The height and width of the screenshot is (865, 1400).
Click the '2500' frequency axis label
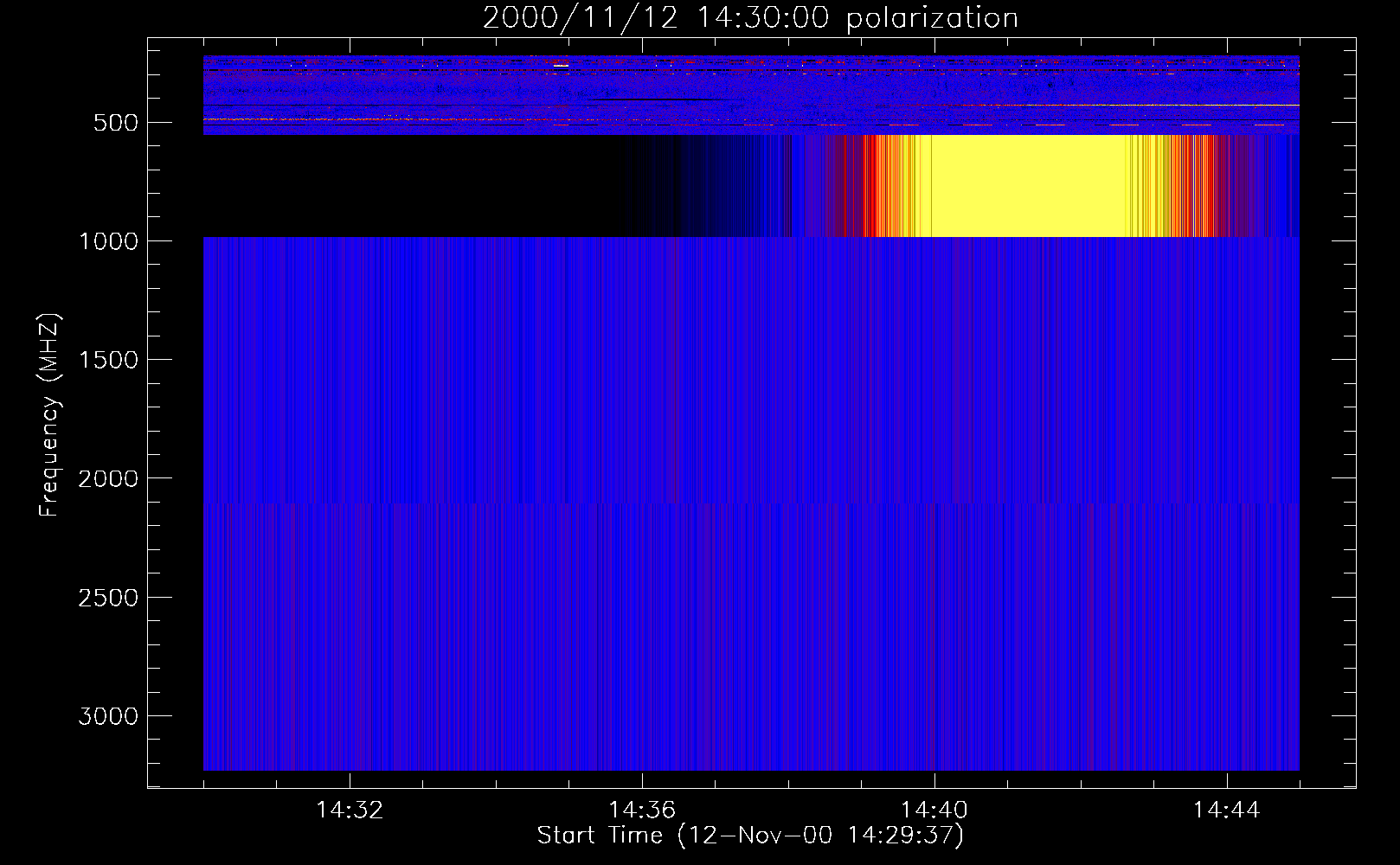108,598
